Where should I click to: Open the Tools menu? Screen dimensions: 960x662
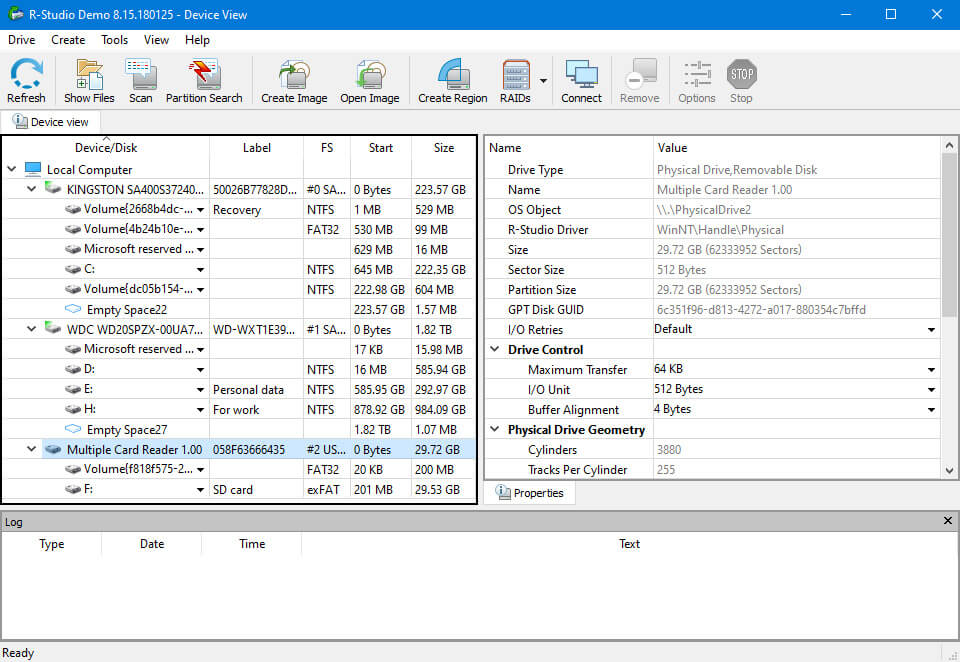click(x=114, y=40)
